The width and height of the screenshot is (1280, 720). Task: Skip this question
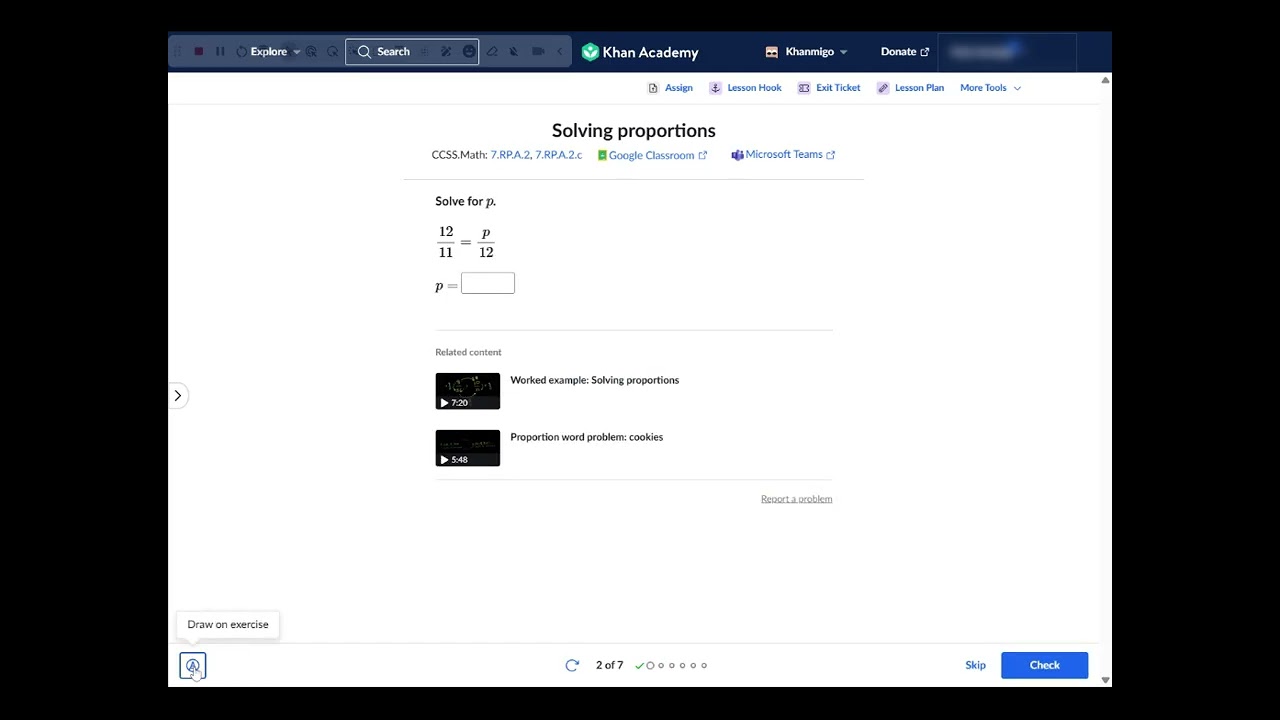(x=975, y=665)
